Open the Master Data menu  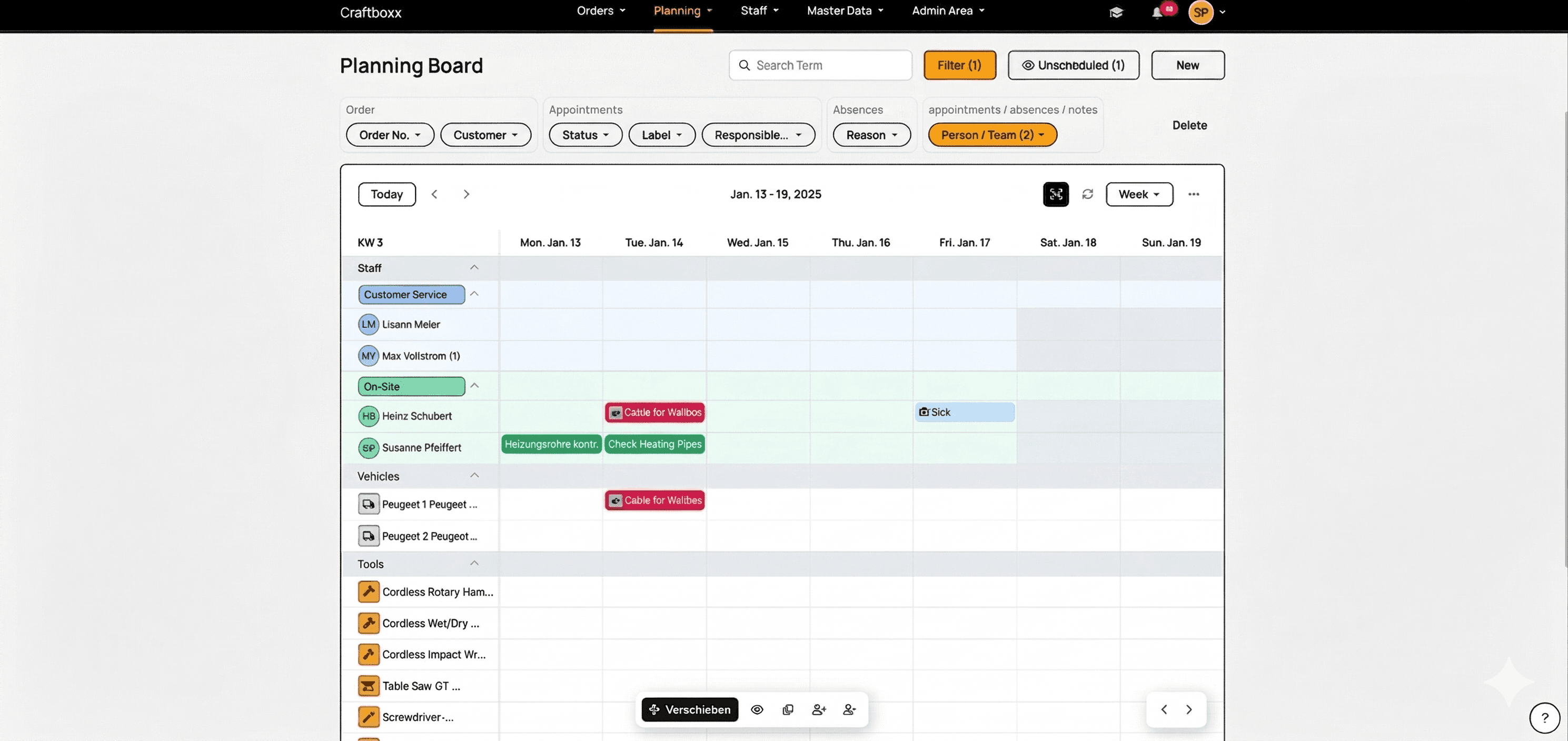pos(844,11)
